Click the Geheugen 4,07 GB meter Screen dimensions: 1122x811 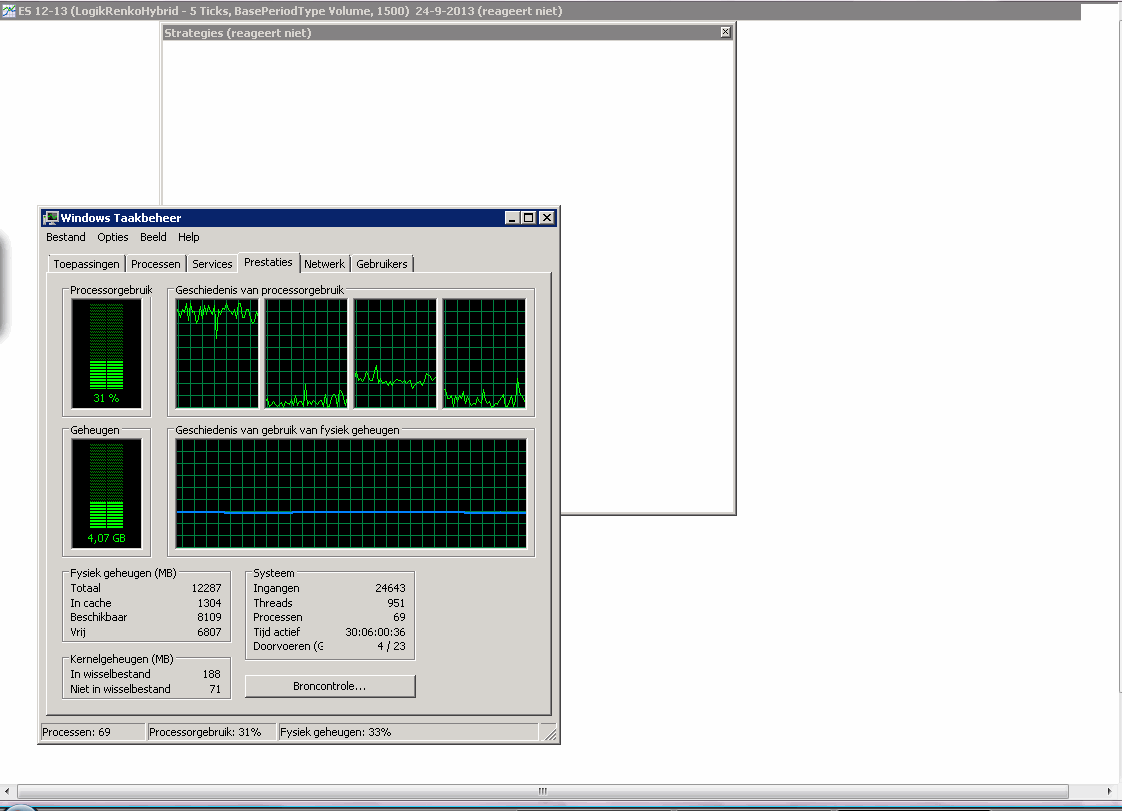tap(107, 494)
